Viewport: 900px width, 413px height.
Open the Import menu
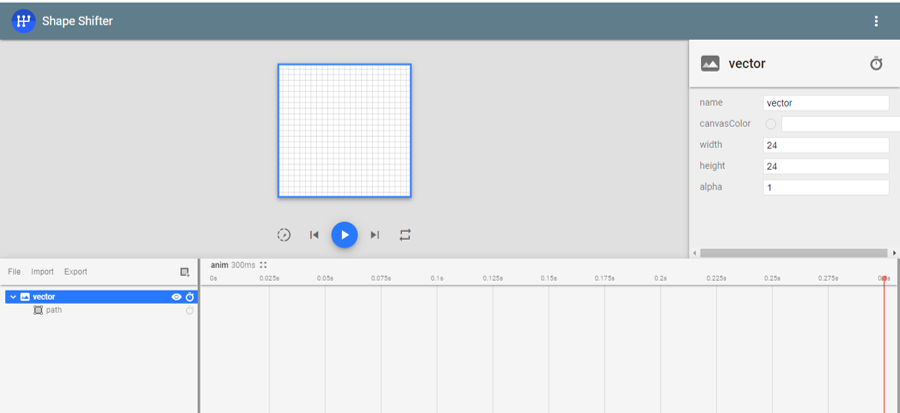coord(42,271)
